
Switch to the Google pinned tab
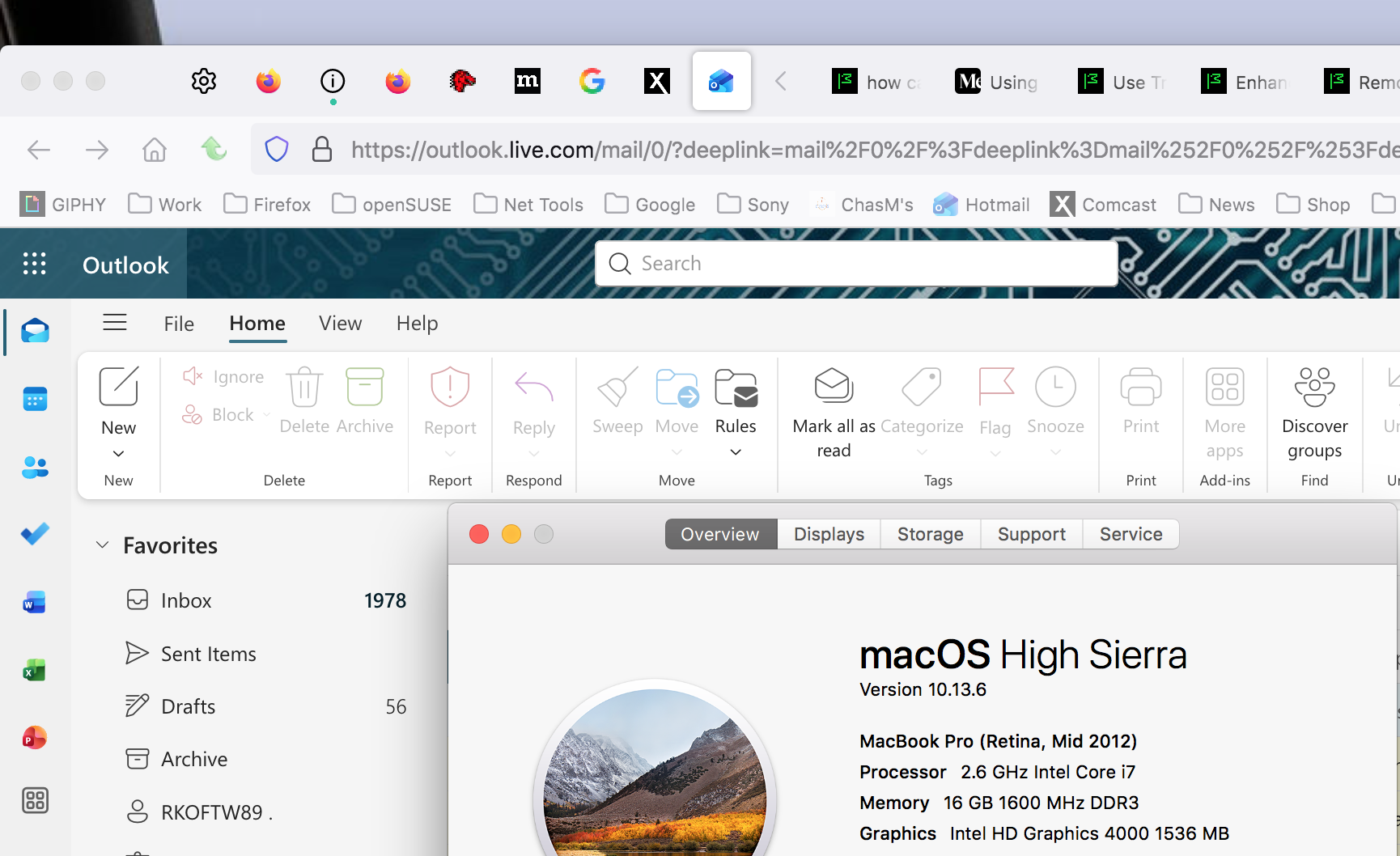(592, 81)
